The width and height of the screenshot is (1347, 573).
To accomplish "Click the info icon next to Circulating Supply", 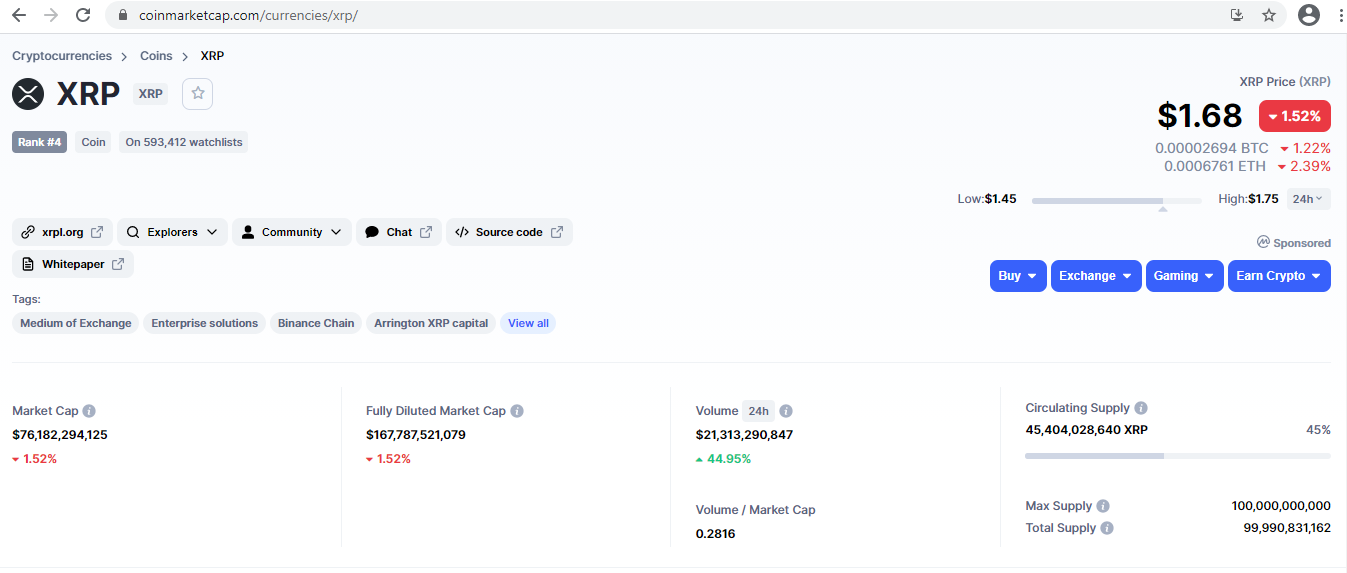I will point(1141,408).
